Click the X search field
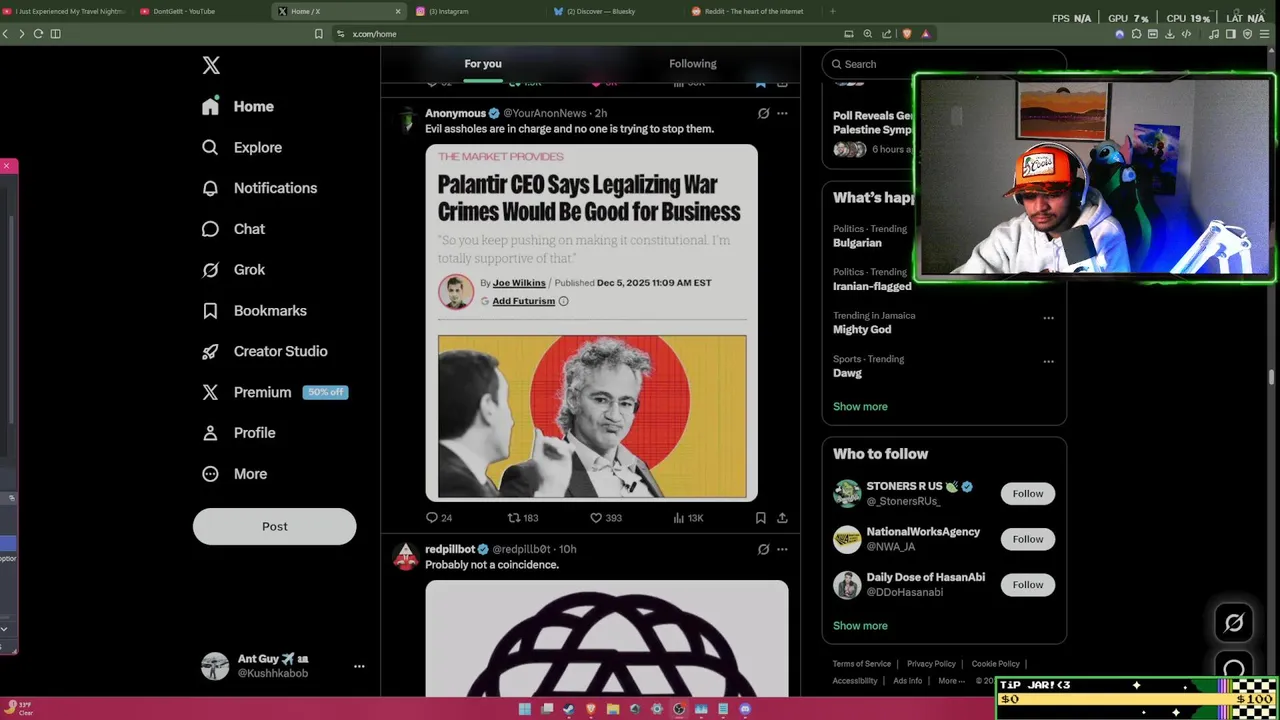This screenshot has height=720, width=1280. (x=943, y=64)
